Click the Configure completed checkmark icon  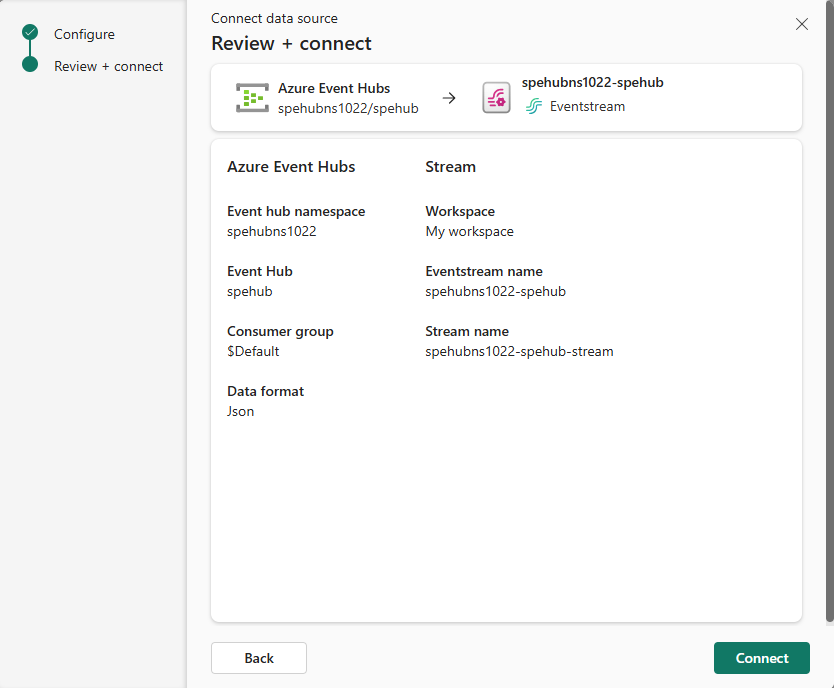pyautogui.click(x=30, y=32)
